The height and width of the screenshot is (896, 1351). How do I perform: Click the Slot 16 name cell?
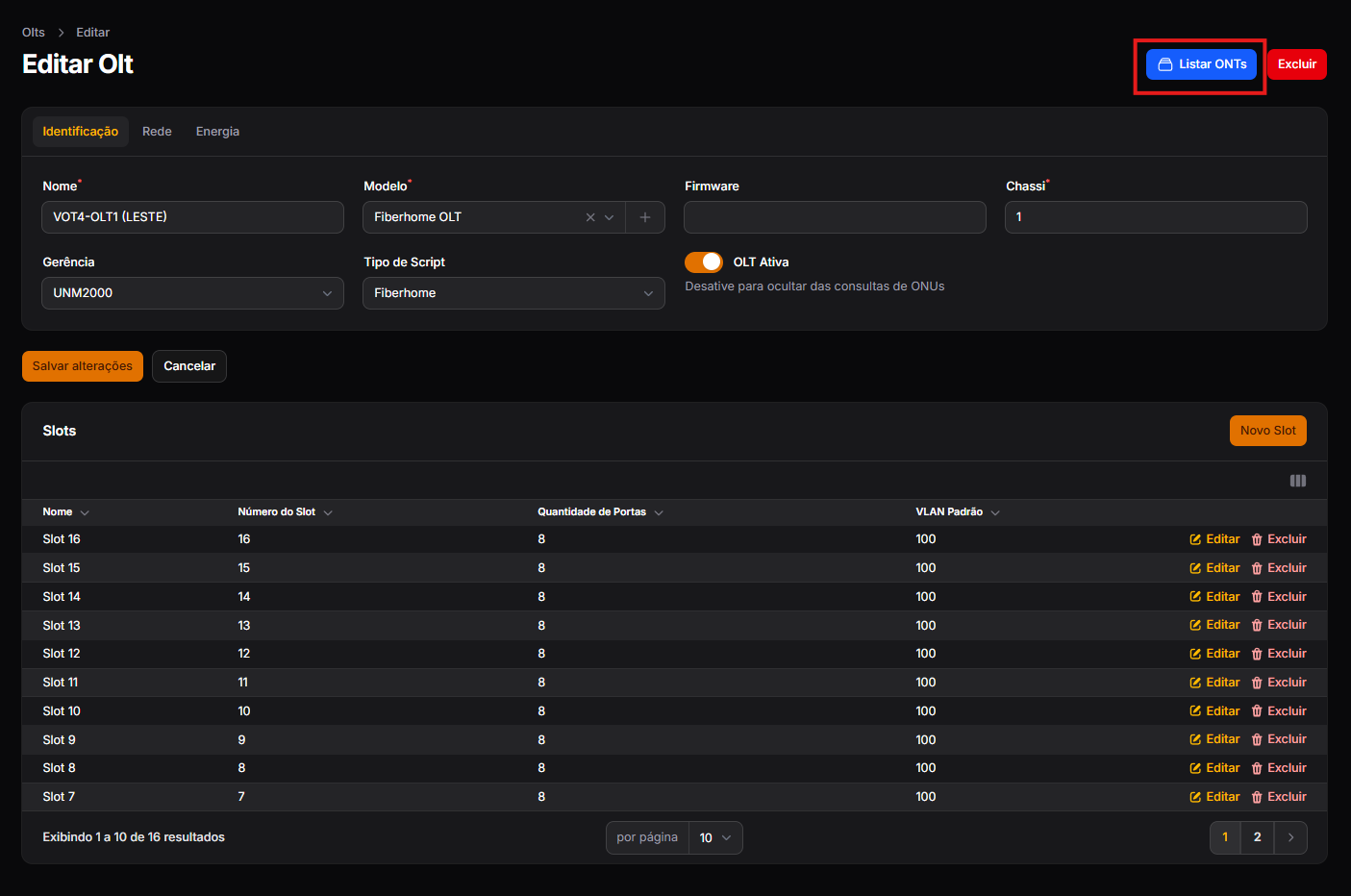click(62, 539)
